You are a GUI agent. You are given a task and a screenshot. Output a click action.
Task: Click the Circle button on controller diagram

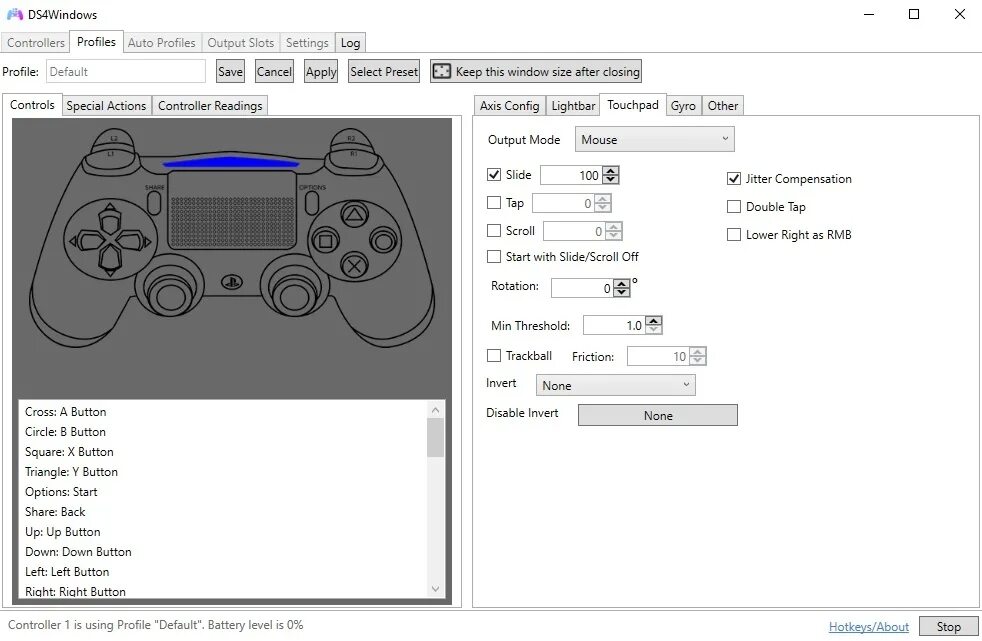tap(383, 241)
